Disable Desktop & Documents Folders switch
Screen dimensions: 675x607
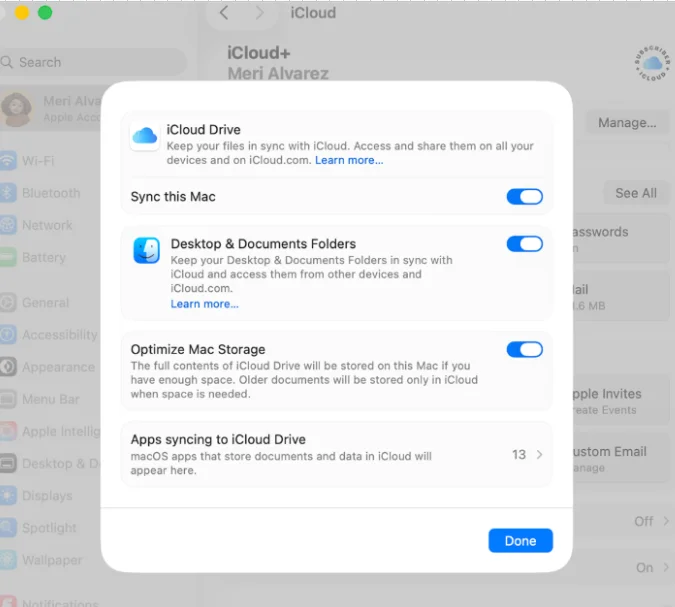(524, 244)
